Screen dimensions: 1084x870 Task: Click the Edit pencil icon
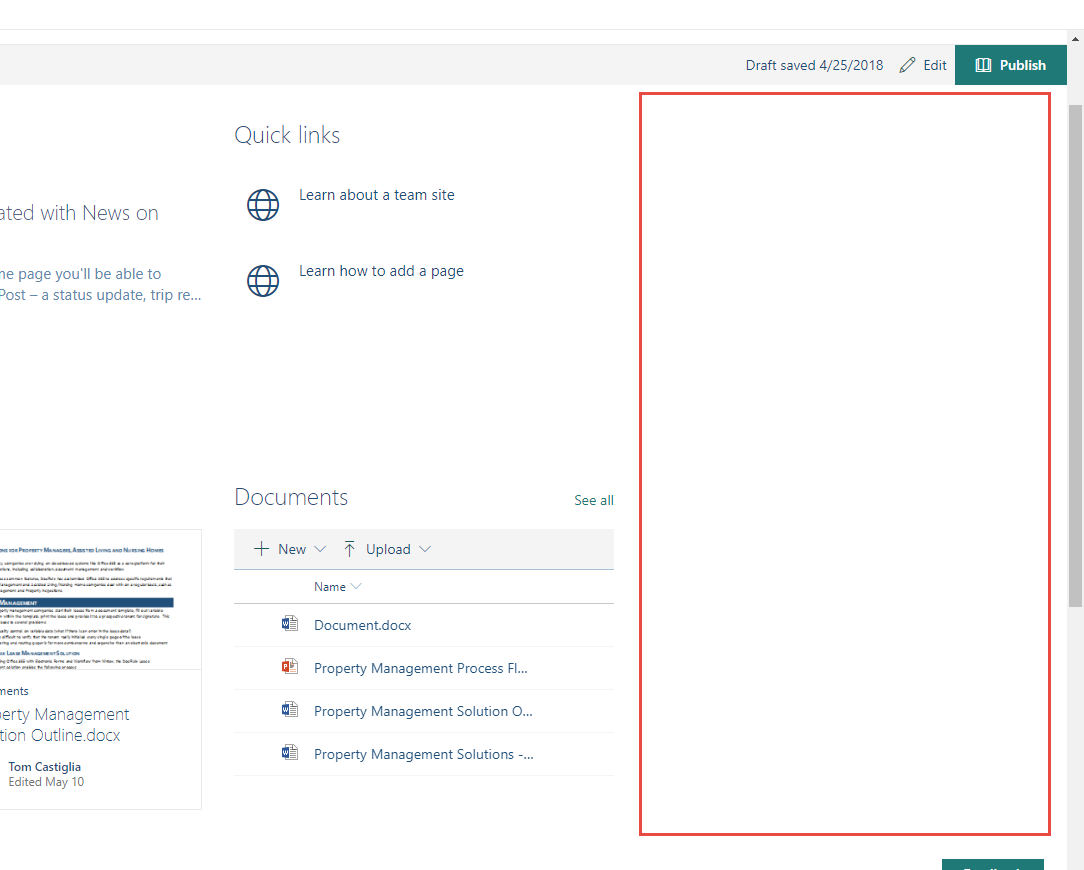tap(908, 64)
